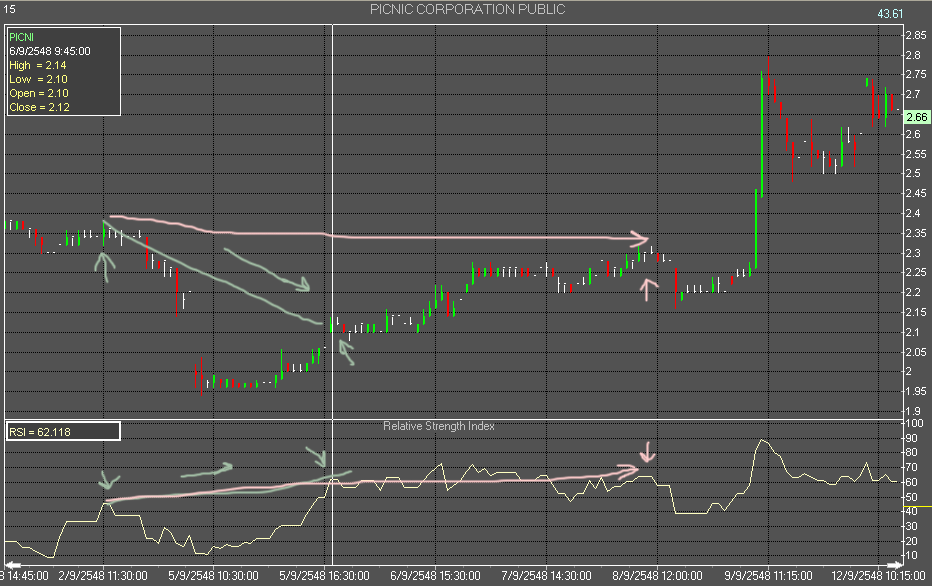Select the Relative Strength Index panel title
The image size is (932, 586).
pyautogui.click(x=439, y=426)
